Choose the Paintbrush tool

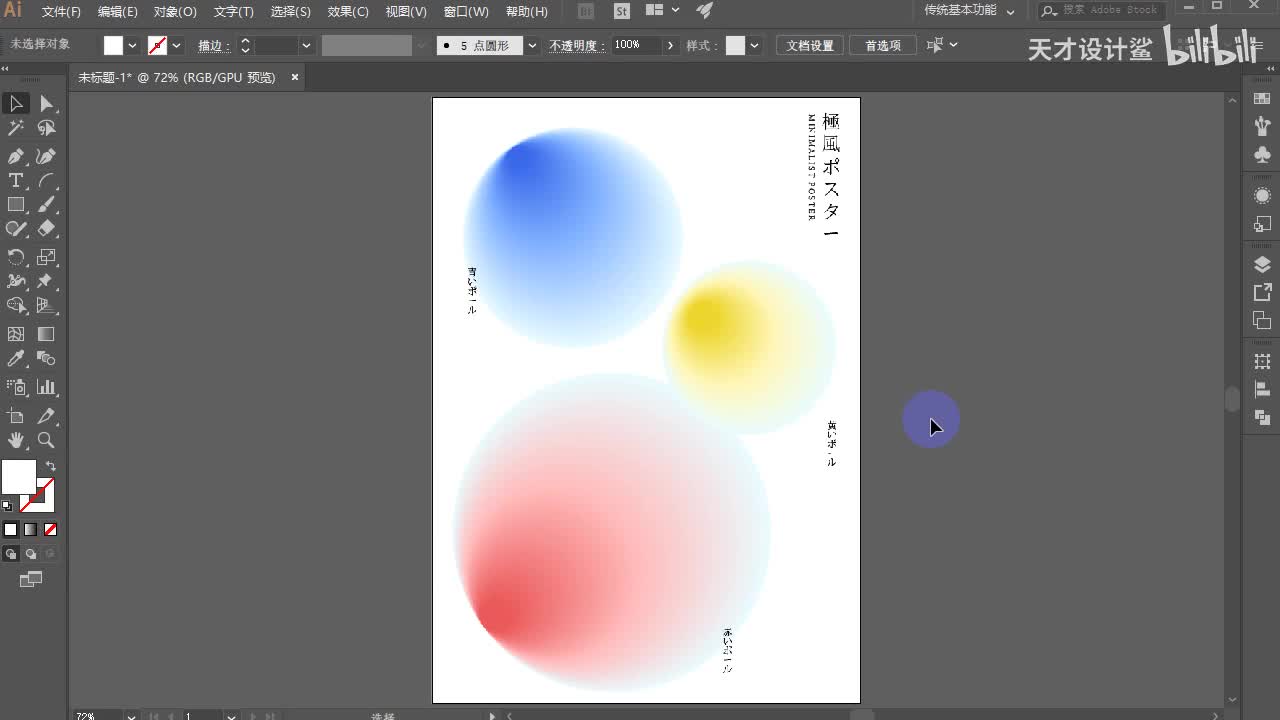[x=46, y=205]
